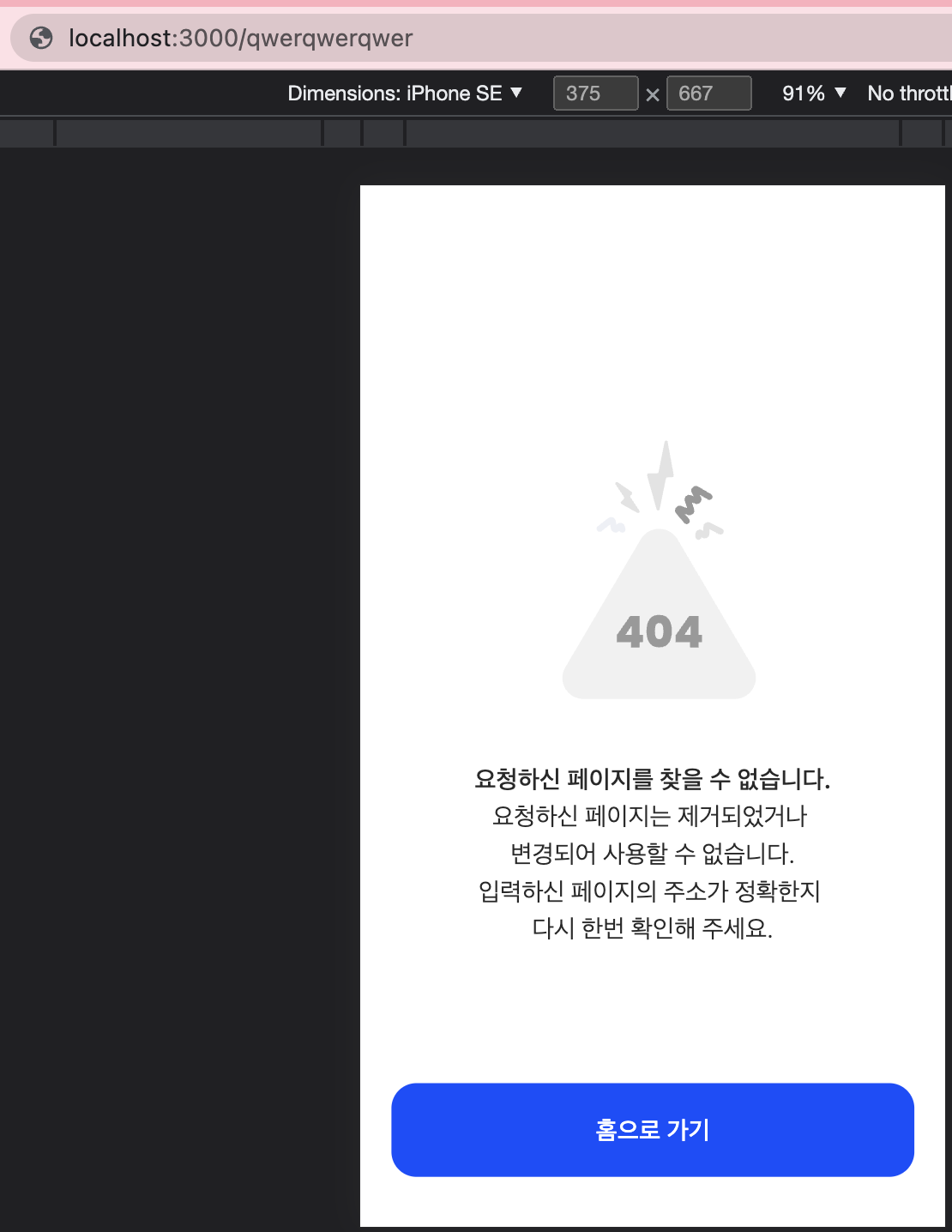Click the globe site information icon
This screenshot has width=952, height=1232.
click(41, 38)
